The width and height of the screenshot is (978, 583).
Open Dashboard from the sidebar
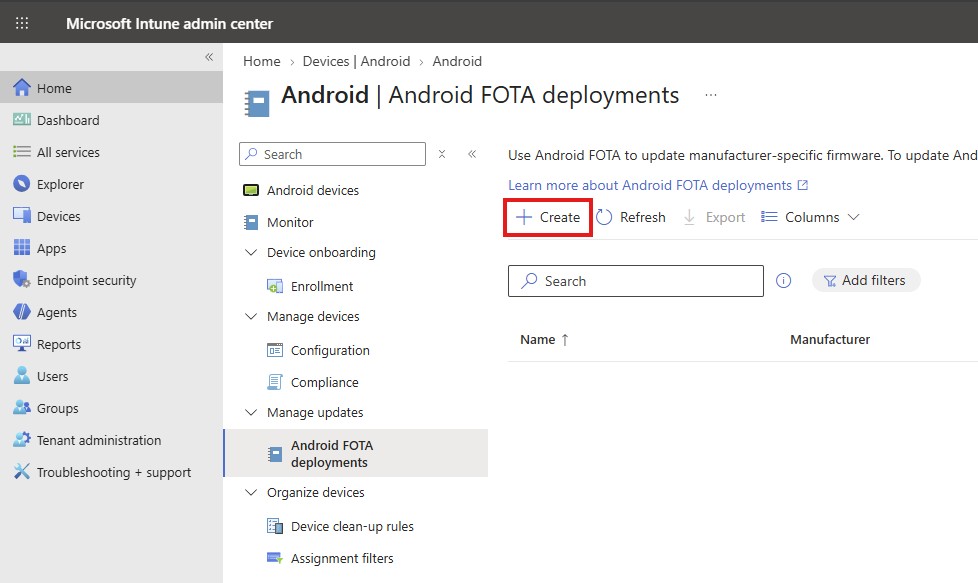(68, 120)
